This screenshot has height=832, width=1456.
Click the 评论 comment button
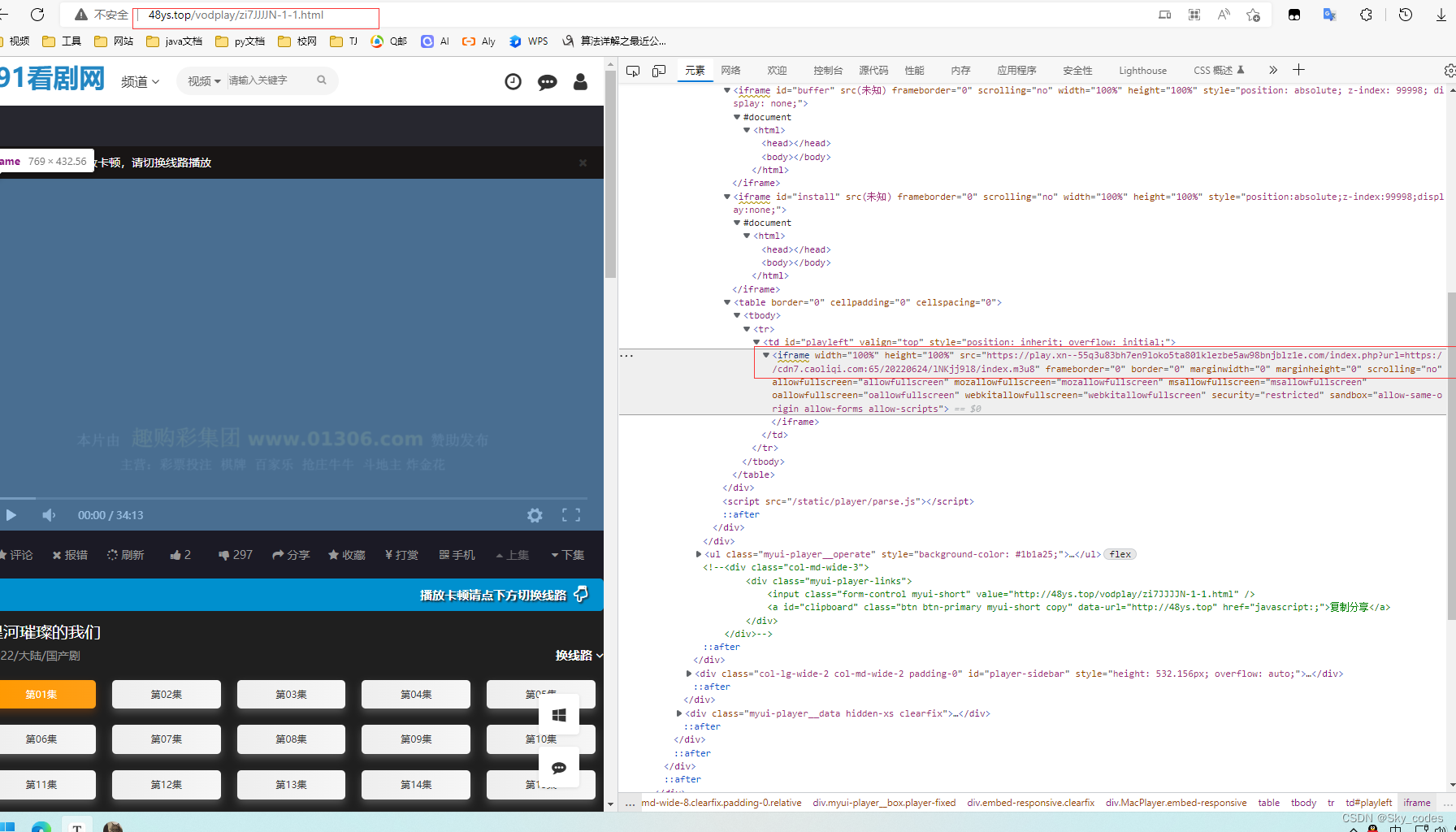[x=16, y=555]
